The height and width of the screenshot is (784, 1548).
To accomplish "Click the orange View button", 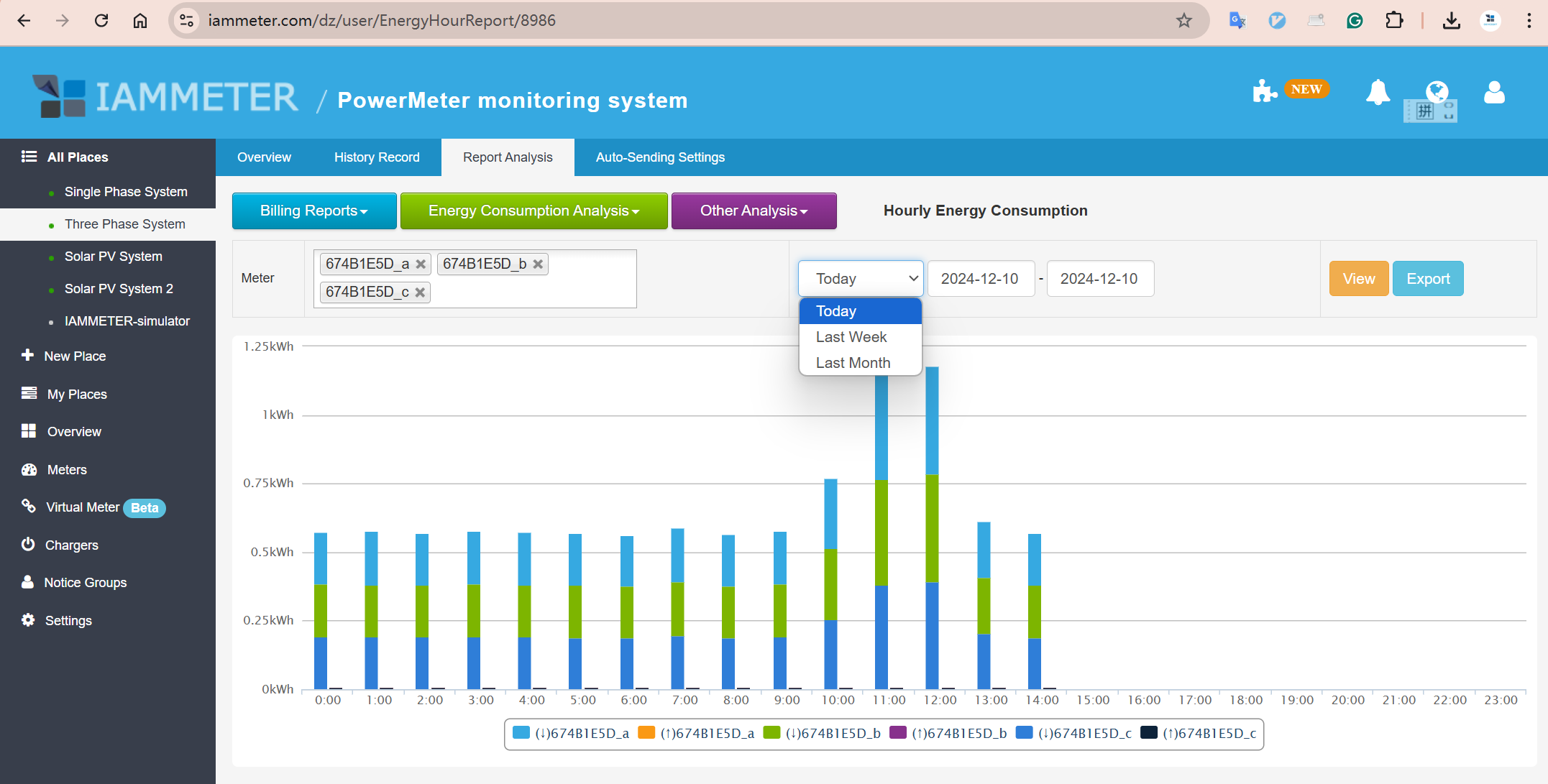I will (x=1358, y=279).
